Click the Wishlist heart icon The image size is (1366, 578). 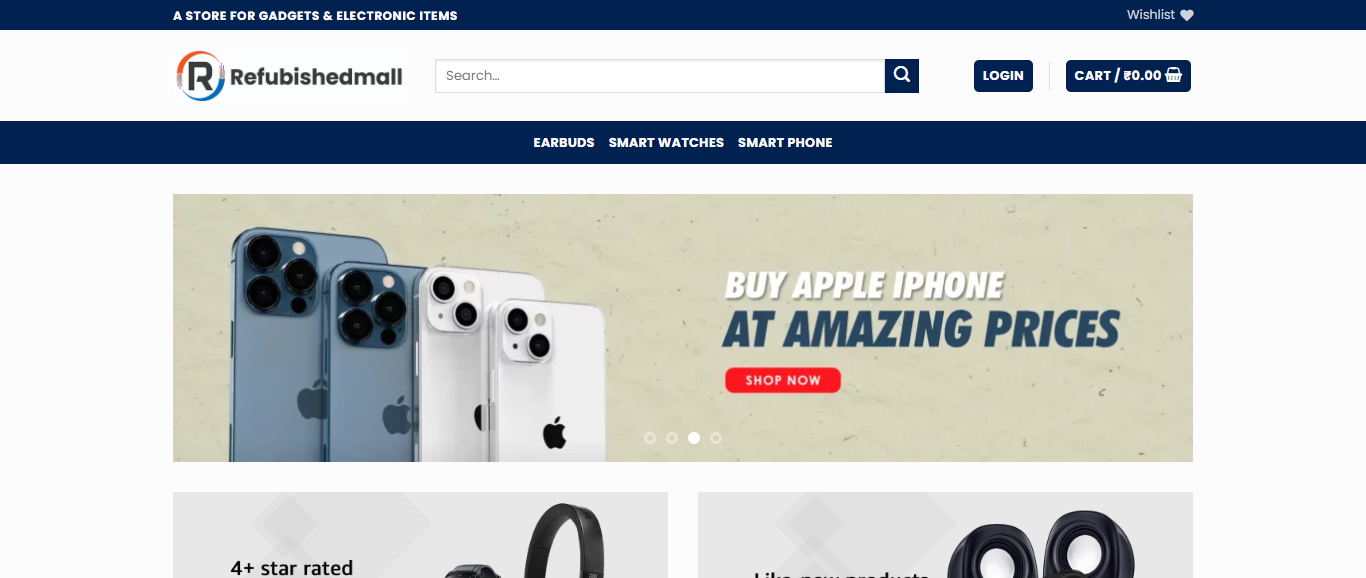(1187, 15)
